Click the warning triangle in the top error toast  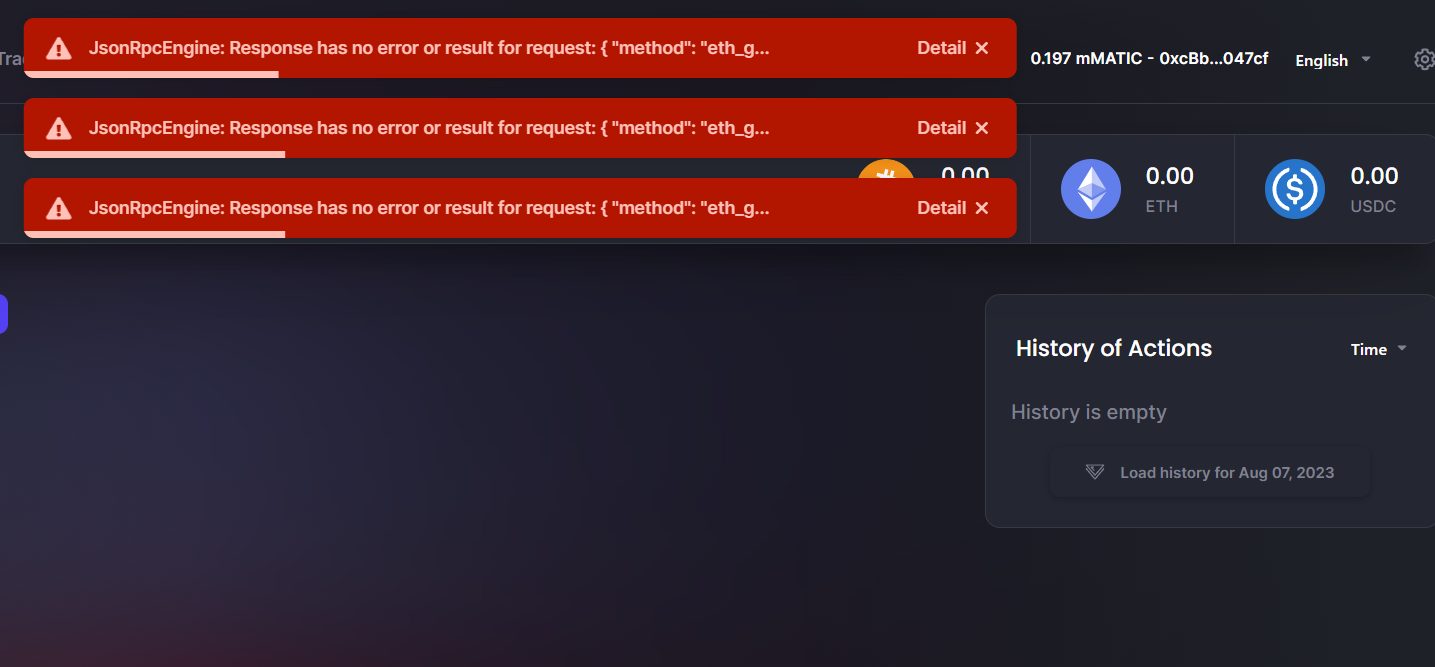[59, 48]
